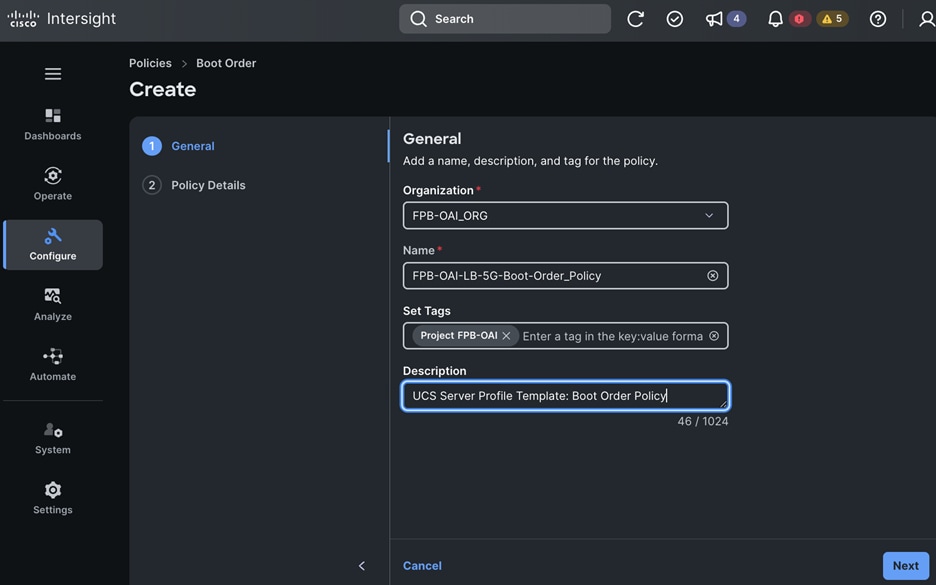
Task: Remove the Project FPB-OAI tag
Action: coord(506,336)
